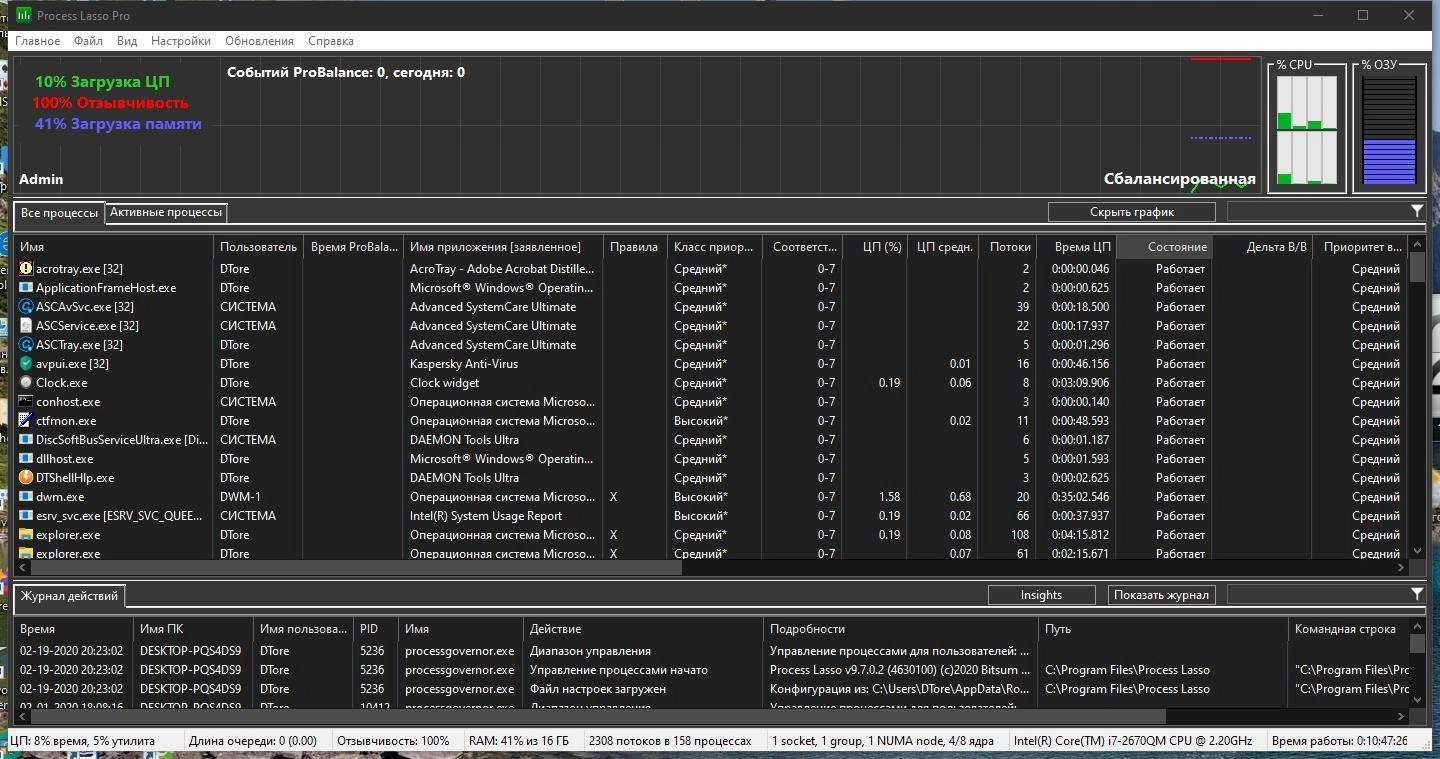Viewport: 1440px width, 759px height.
Task: Sort by Состояние column header
Action: (1164, 247)
